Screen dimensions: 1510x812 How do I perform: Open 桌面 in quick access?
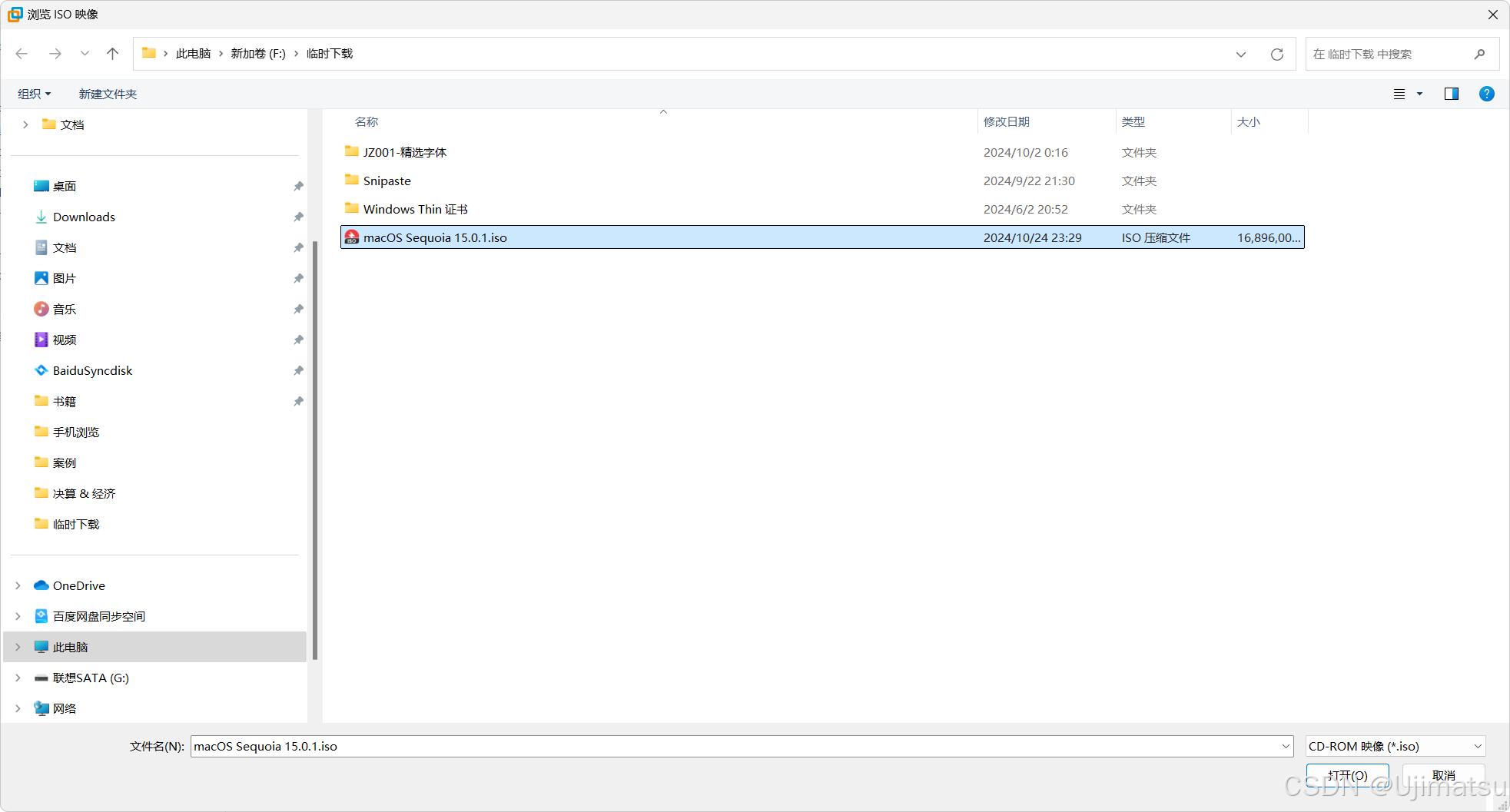click(65, 186)
